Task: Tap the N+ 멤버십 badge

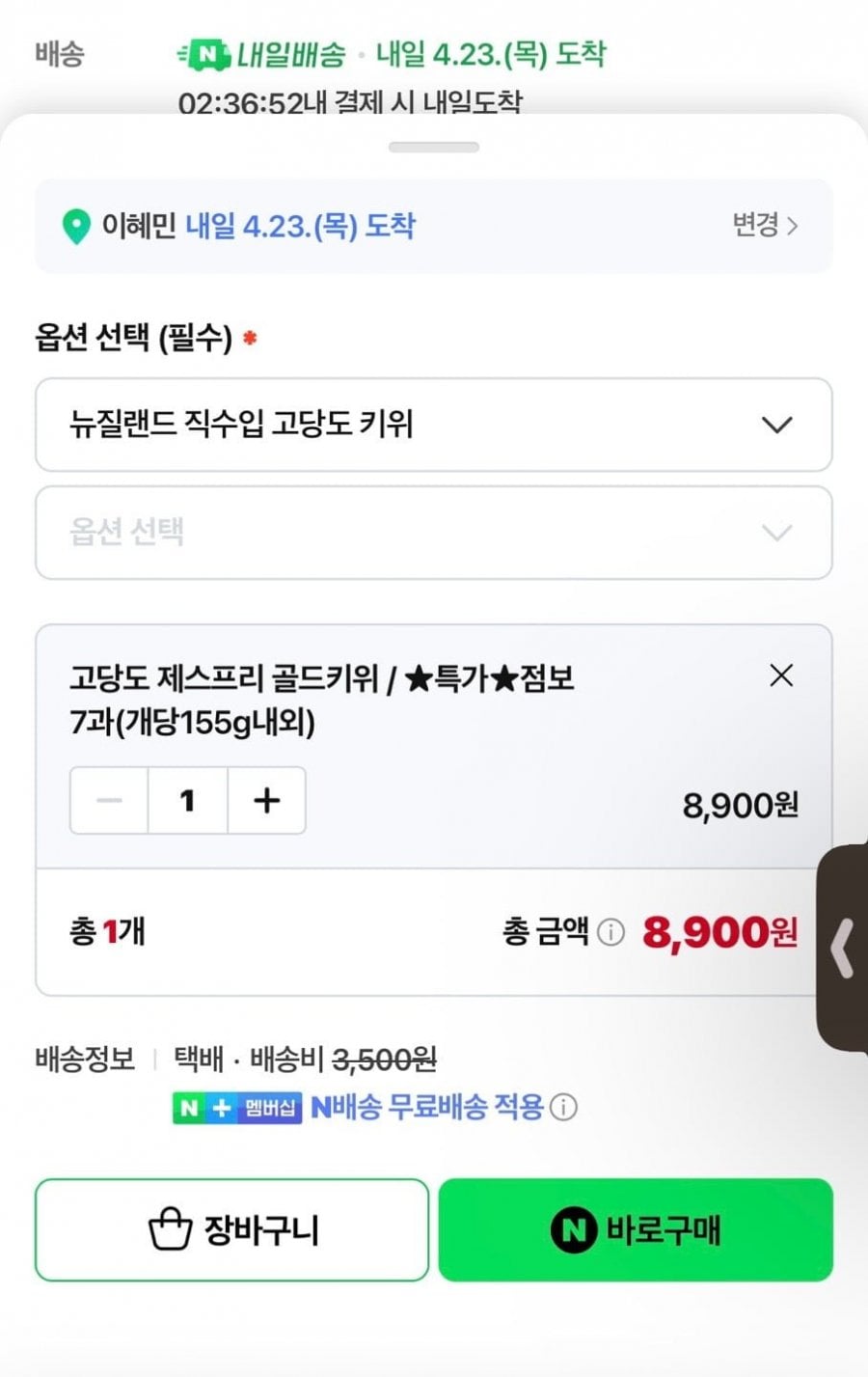Action: click(x=237, y=1107)
